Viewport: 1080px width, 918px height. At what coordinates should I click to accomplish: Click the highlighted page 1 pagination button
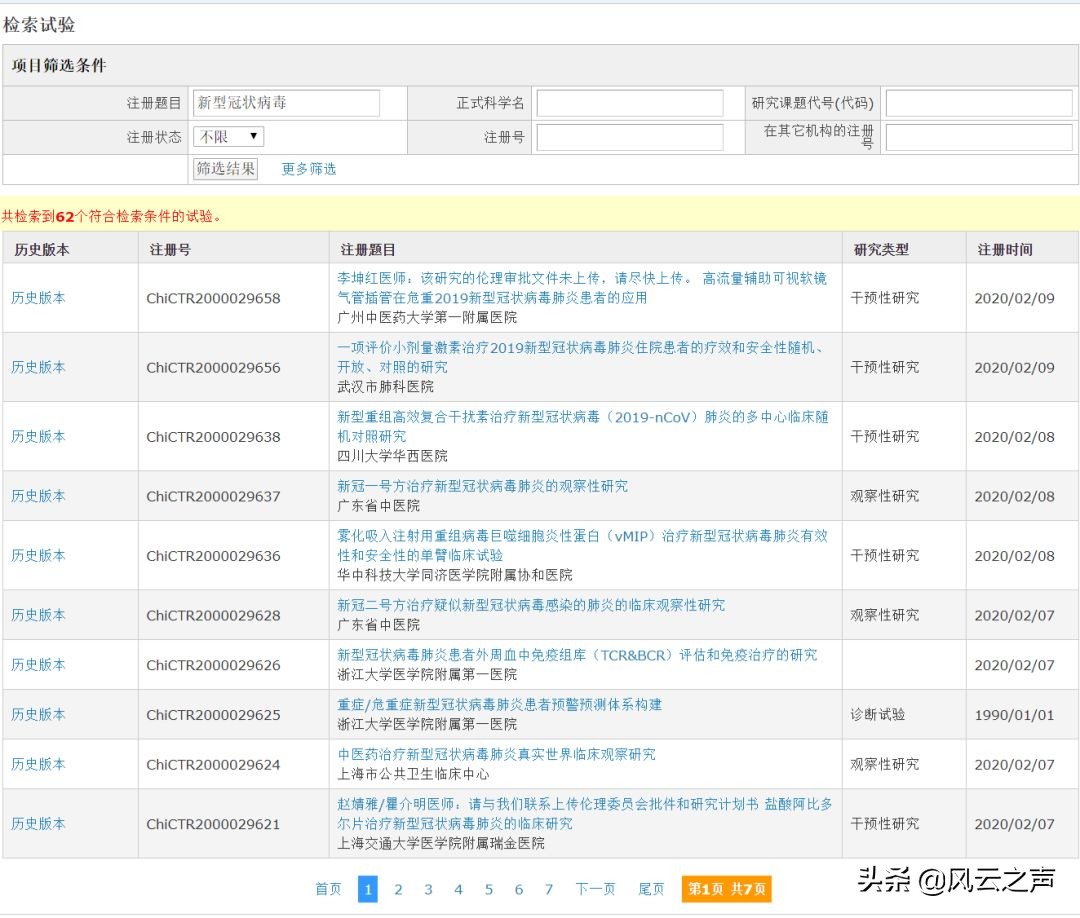[368, 888]
